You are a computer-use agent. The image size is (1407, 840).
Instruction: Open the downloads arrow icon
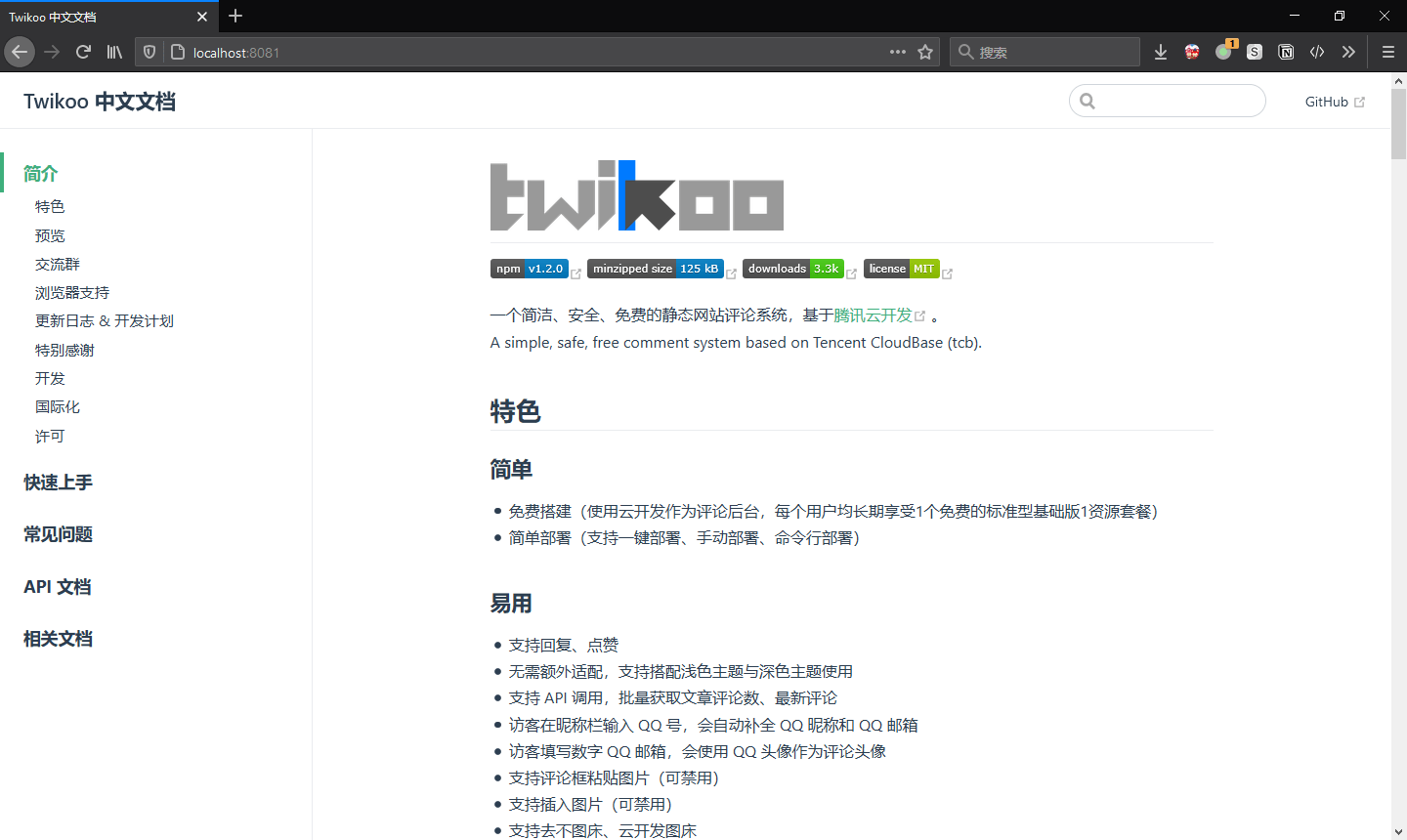(x=1161, y=52)
